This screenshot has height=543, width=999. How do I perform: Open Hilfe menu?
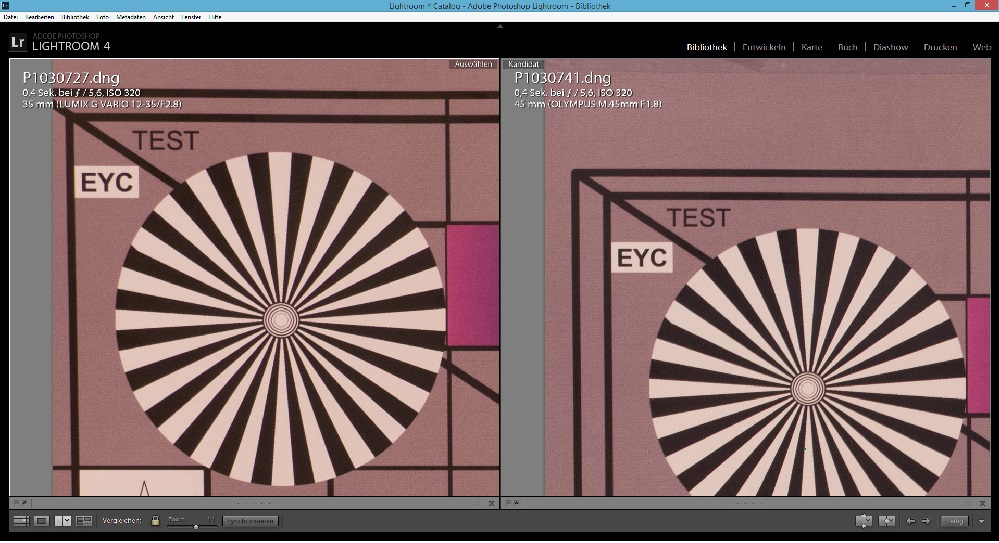point(215,17)
